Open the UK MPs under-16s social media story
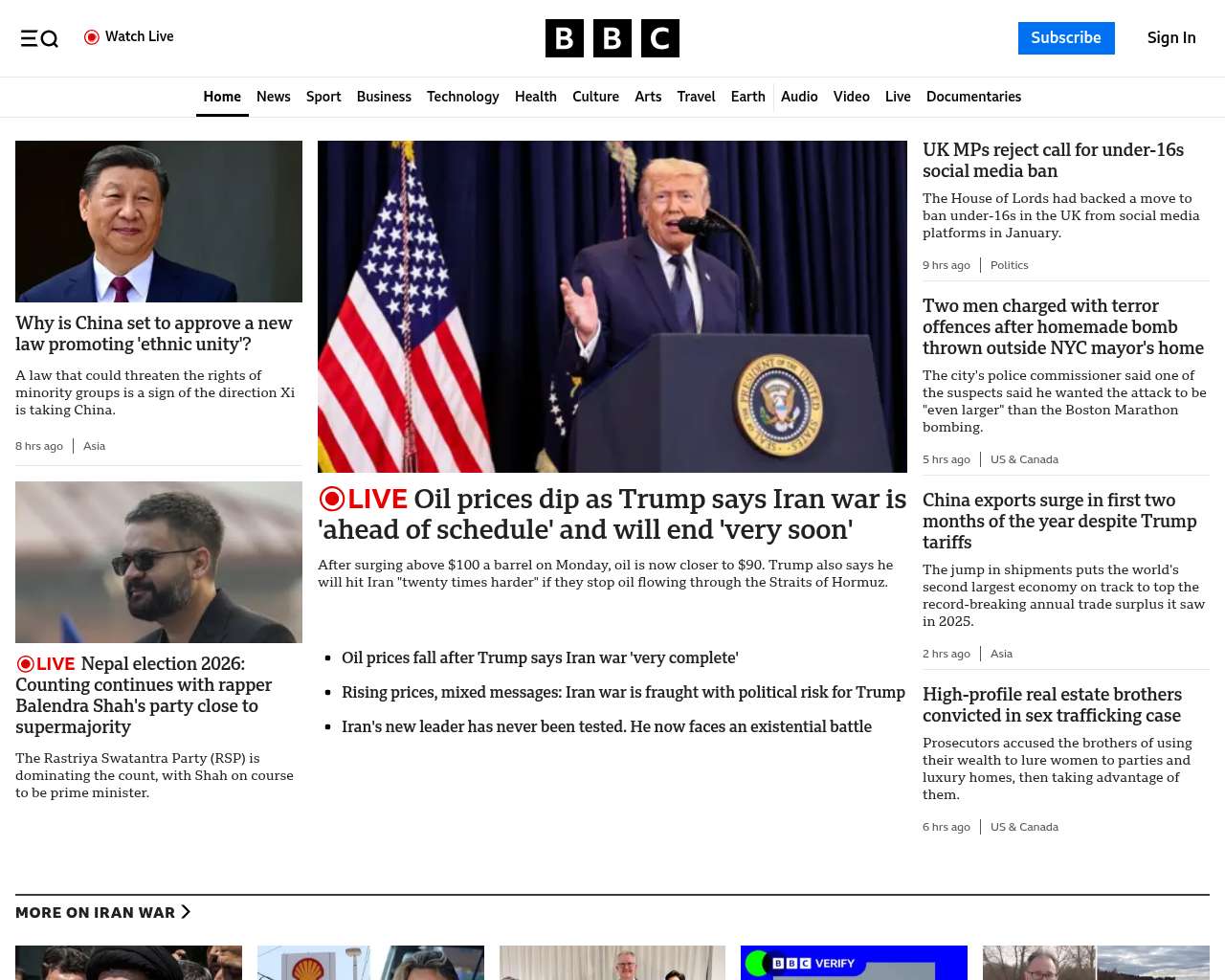This screenshot has height=980, width=1225. [1053, 161]
